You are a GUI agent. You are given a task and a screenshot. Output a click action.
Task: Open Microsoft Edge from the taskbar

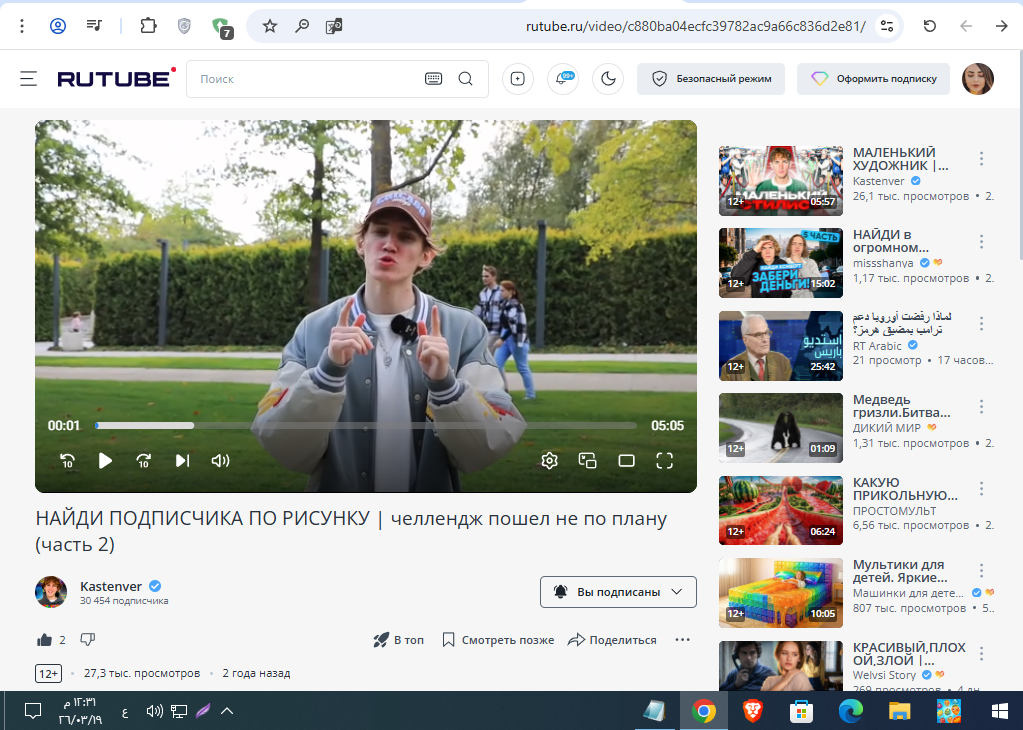[x=850, y=711]
